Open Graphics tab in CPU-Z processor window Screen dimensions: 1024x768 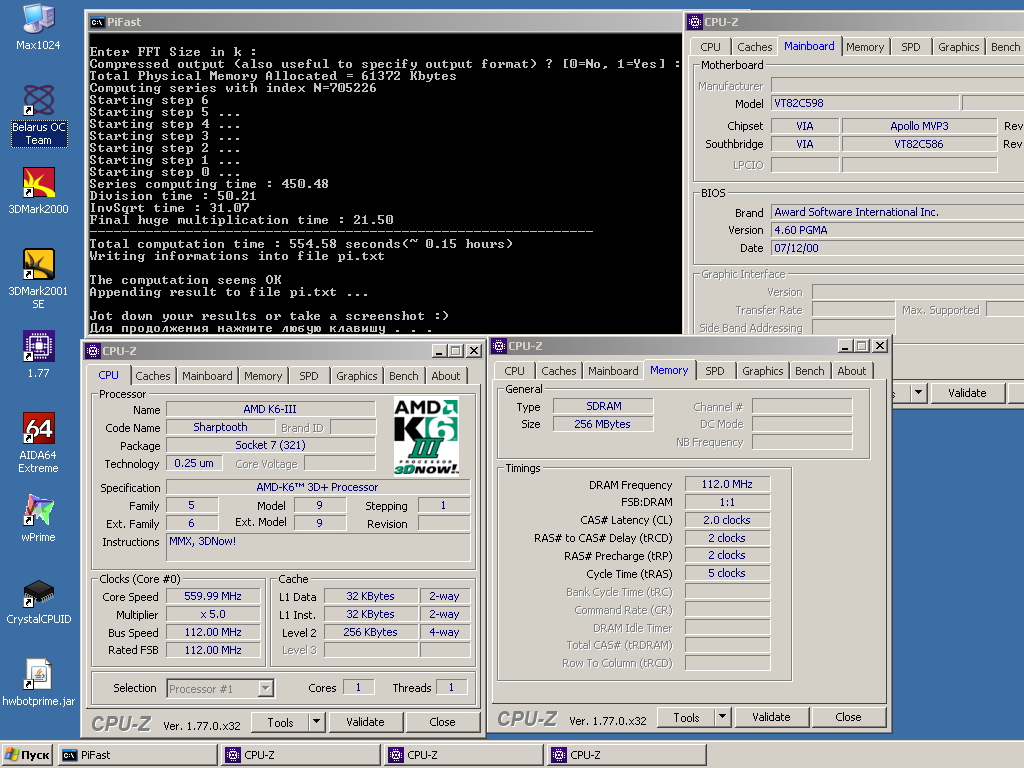click(x=357, y=376)
